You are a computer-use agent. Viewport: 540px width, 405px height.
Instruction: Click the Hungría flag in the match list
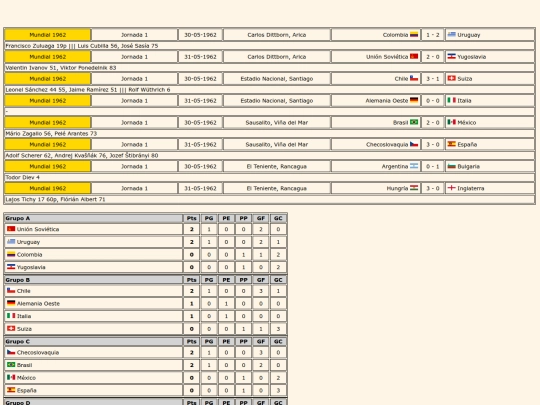[x=414, y=188]
